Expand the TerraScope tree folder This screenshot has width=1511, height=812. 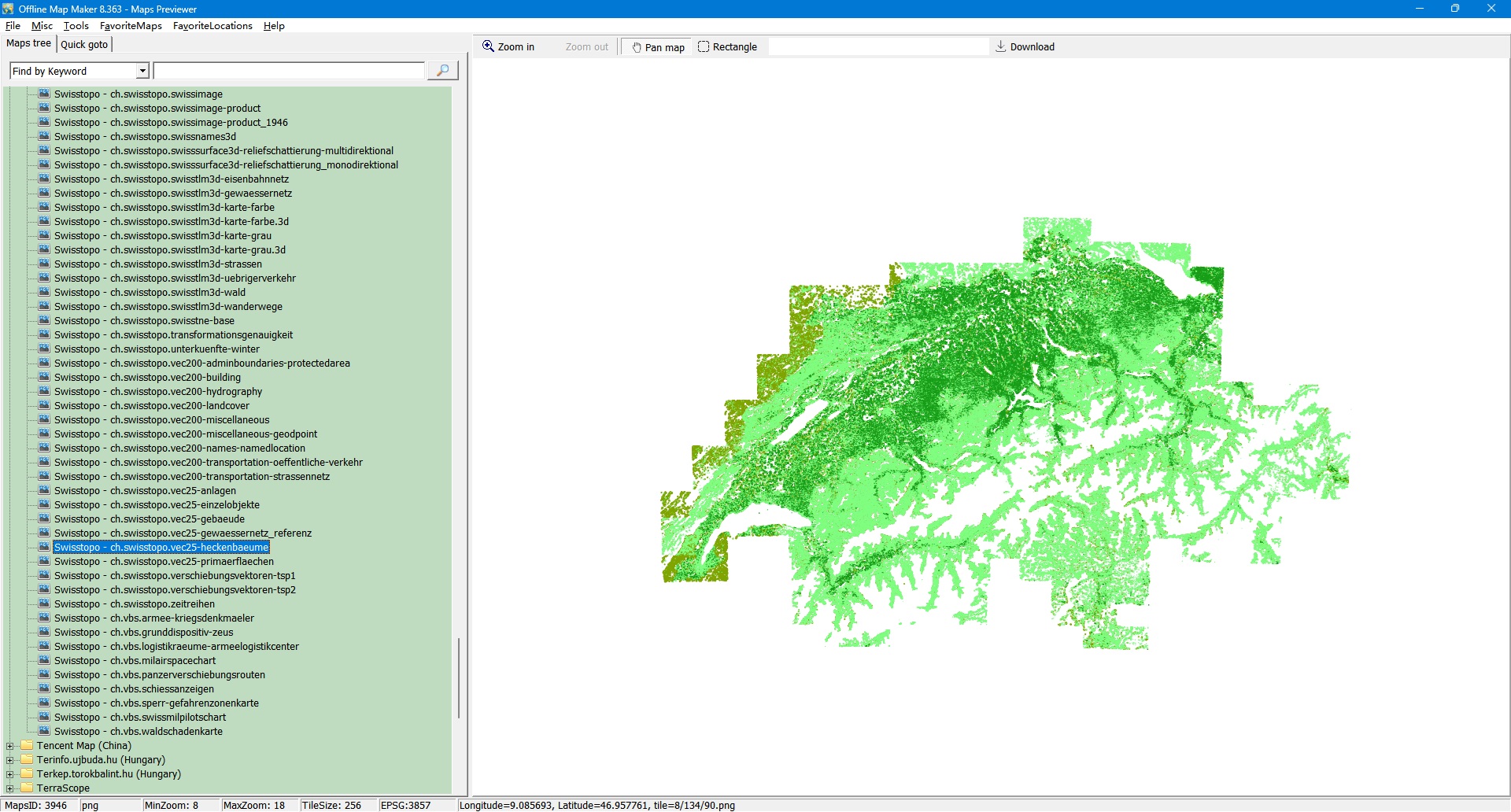pyautogui.click(x=10, y=788)
